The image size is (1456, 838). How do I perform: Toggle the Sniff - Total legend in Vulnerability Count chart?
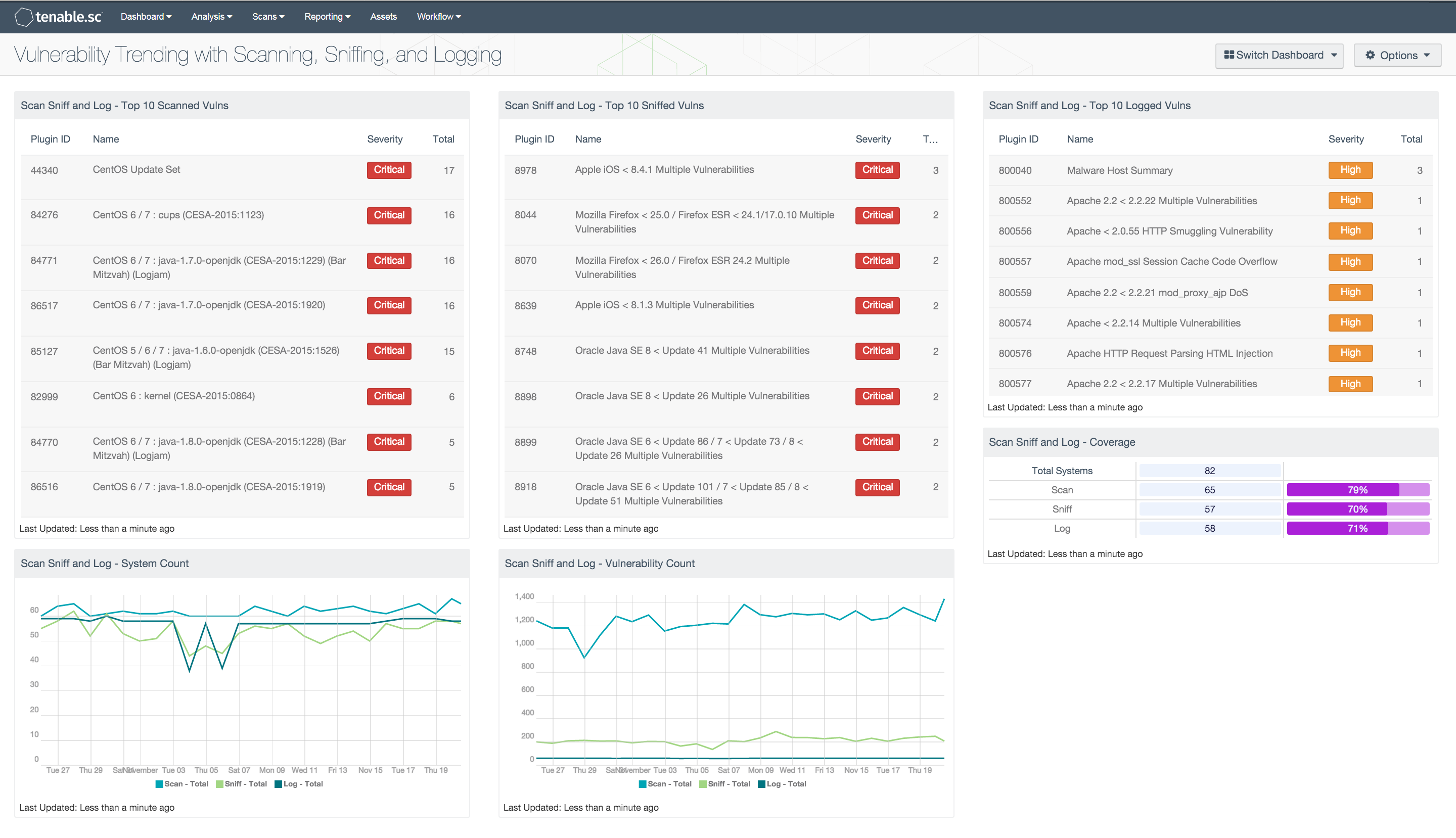point(725,784)
